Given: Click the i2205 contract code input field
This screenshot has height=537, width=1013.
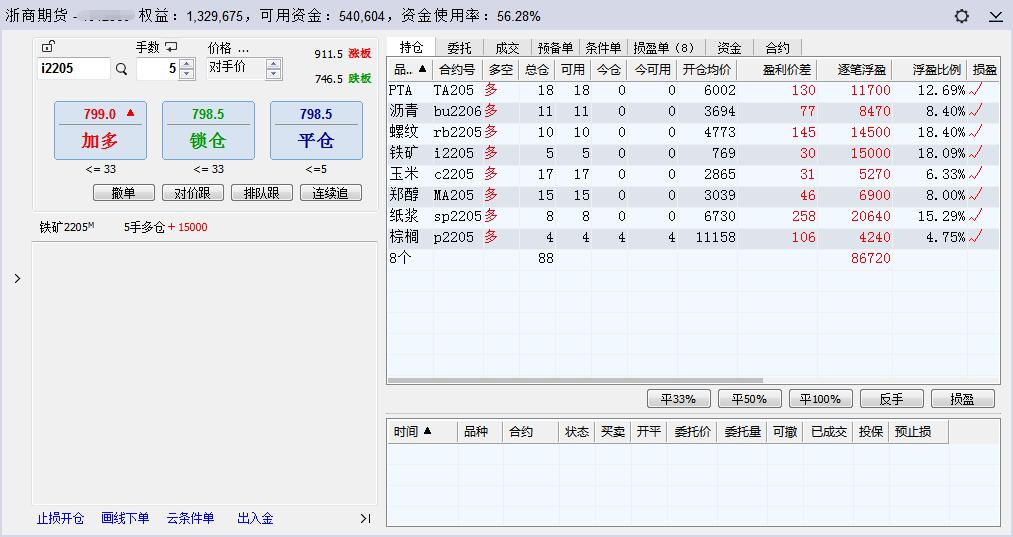Looking at the screenshot, I should click(x=73, y=69).
